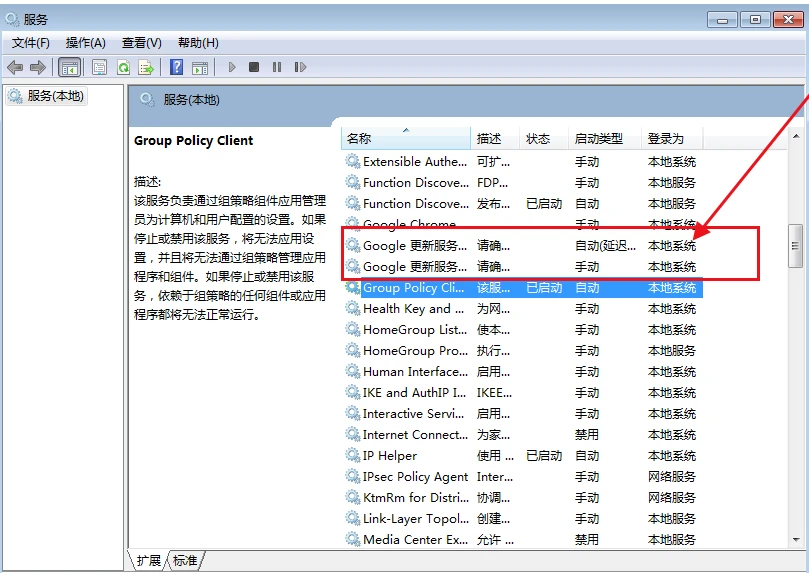The width and height of the screenshot is (809, 573).
Task: Click 已启动 status of IP Helper row
Action: click(x=544, y=455)
